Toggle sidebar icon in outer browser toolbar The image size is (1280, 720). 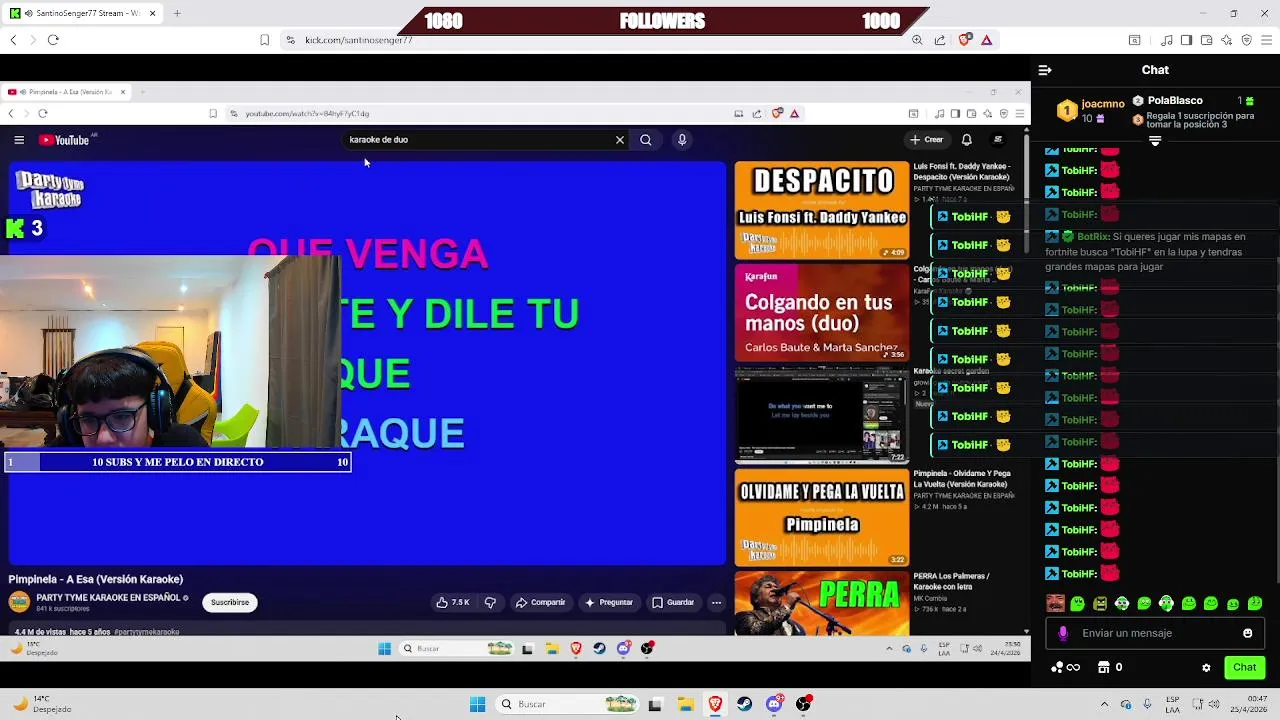[x=1186, y=40]
